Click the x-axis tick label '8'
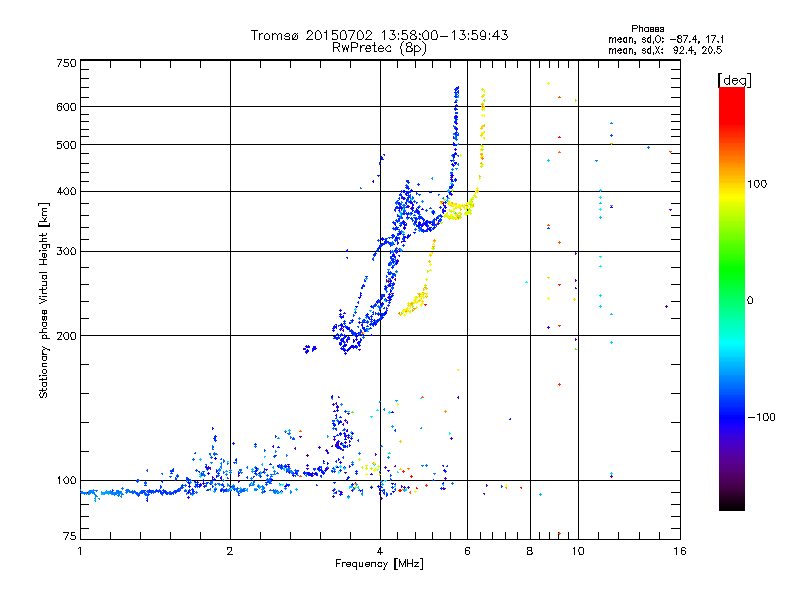 tap(530, 551)
